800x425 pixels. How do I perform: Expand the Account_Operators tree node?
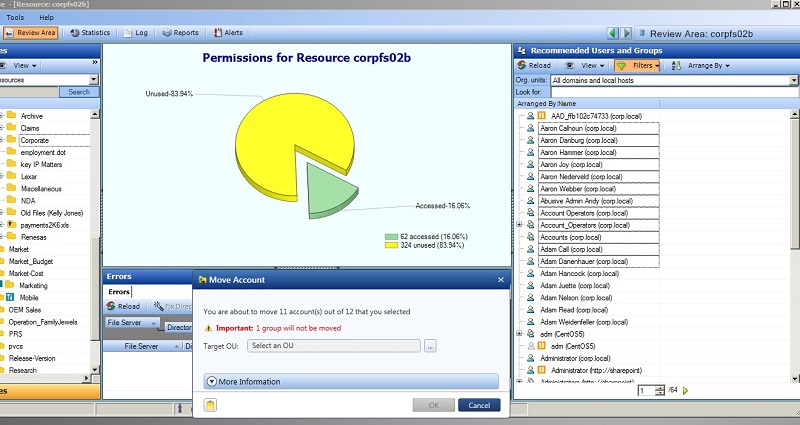(x=519, y=224)
